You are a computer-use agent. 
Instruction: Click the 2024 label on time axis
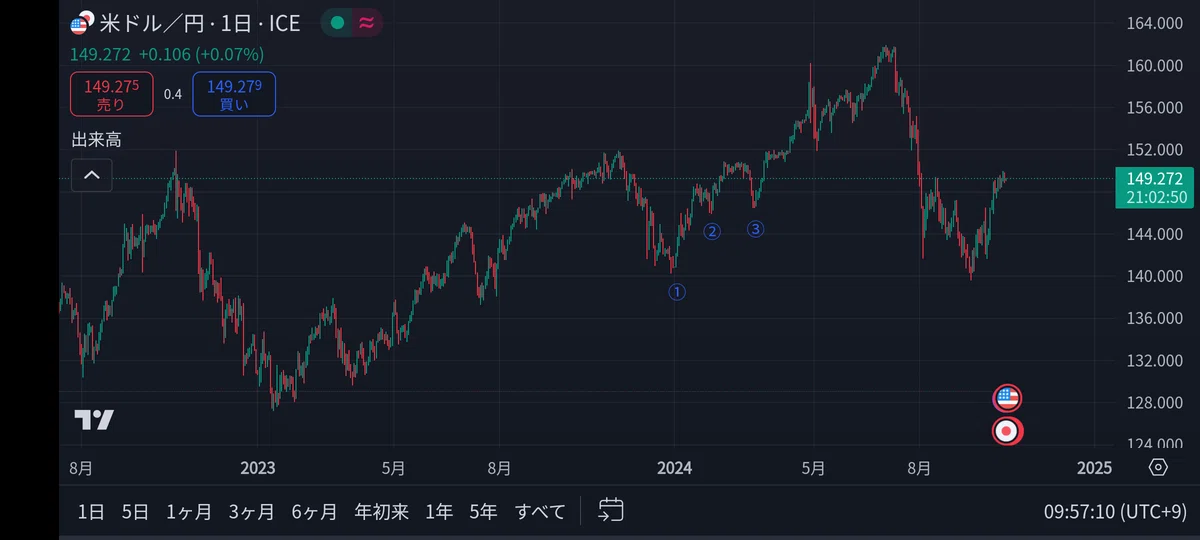click(x=674, y=468)
